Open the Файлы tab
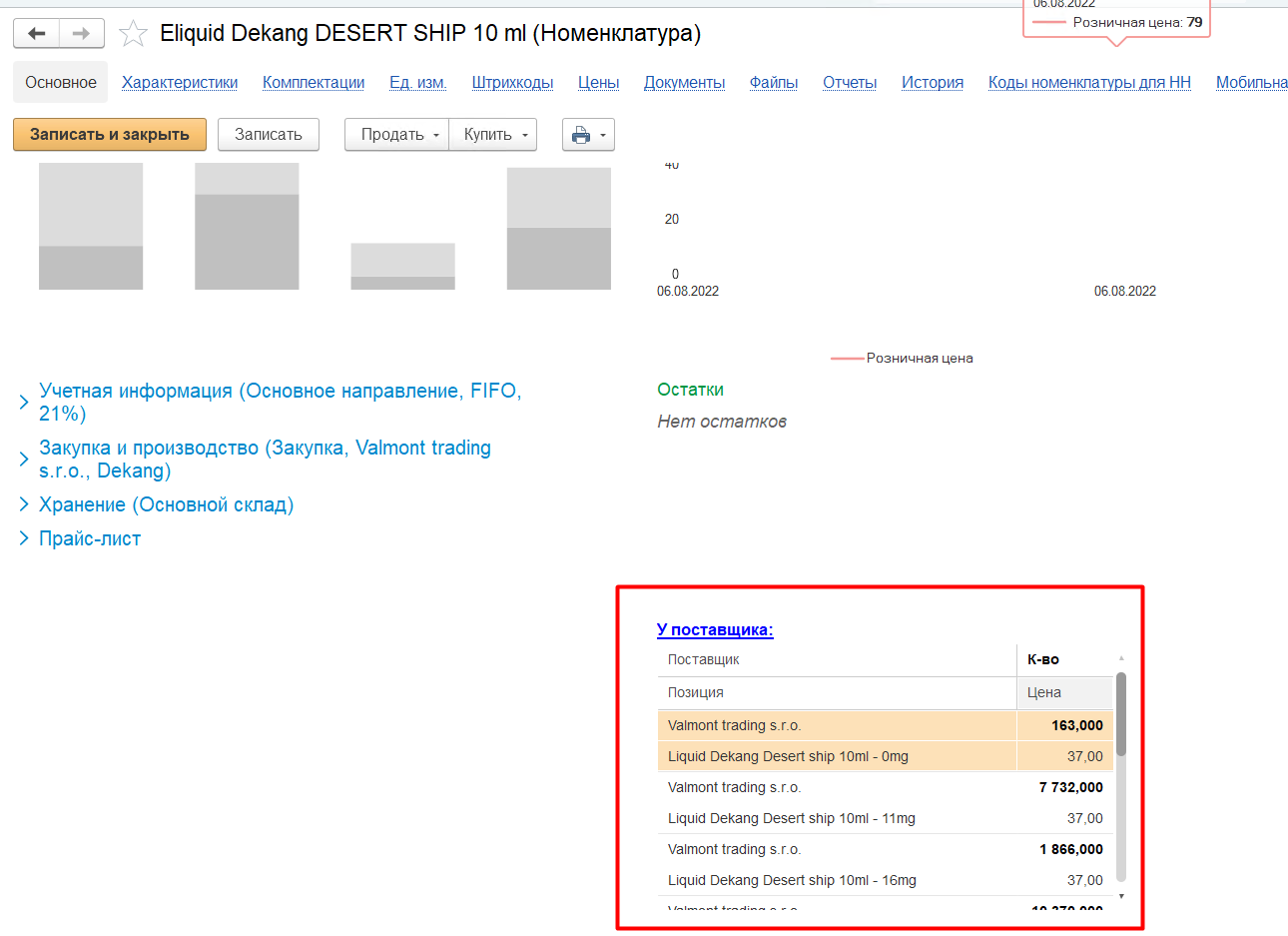The height and width of the screenshot is (936, 1288). (774, 83)
